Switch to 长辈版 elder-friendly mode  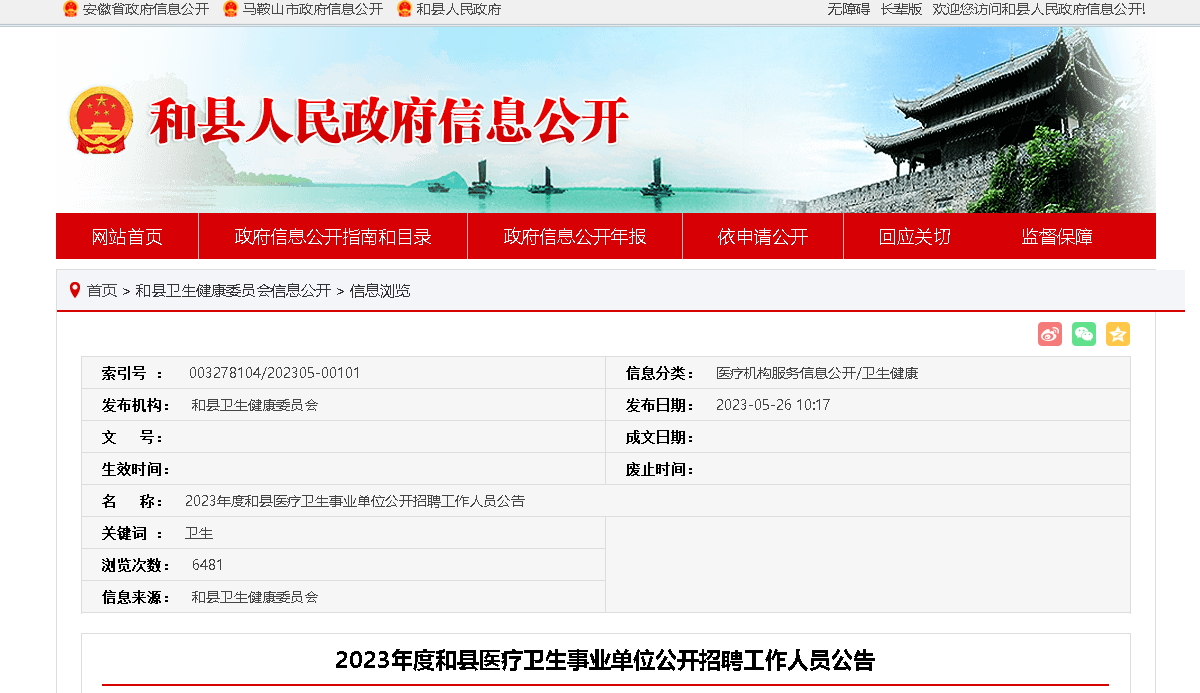901,9
